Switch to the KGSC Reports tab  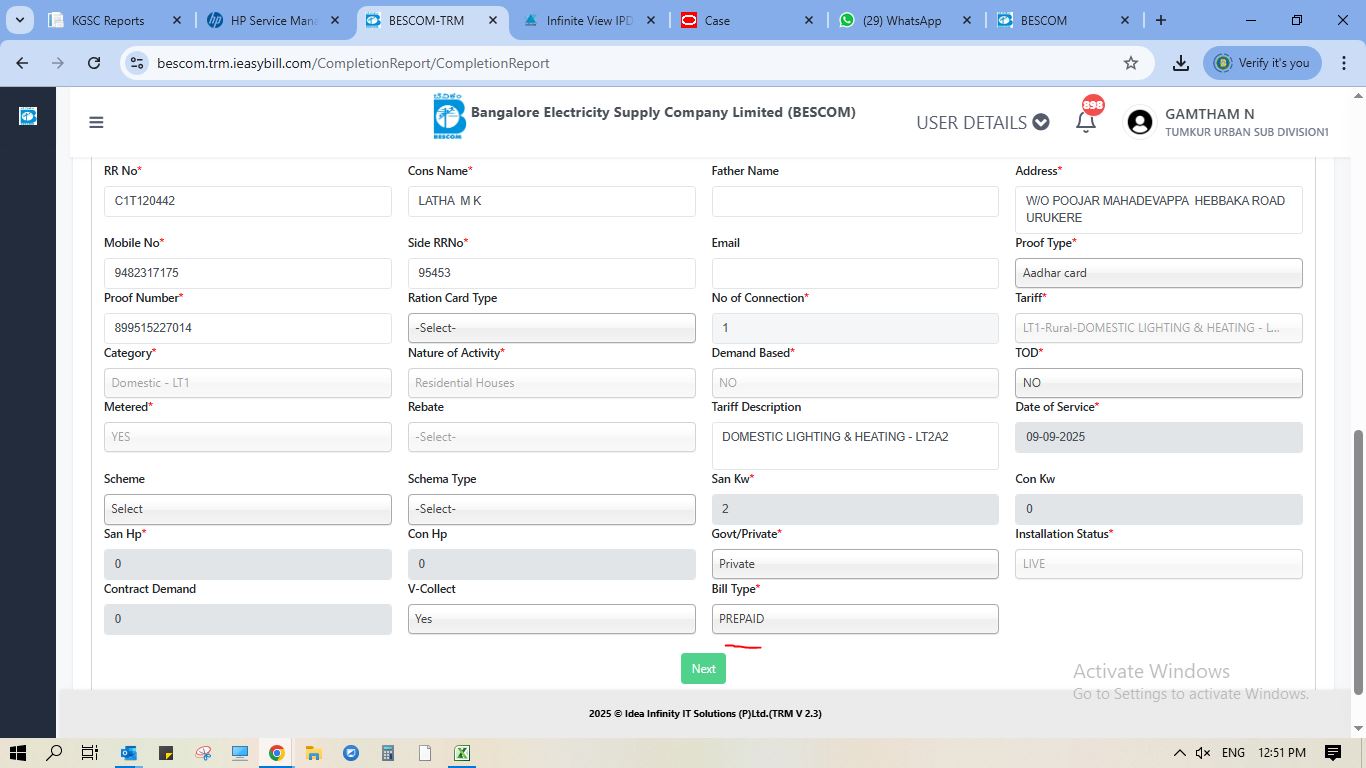point(108,20)
